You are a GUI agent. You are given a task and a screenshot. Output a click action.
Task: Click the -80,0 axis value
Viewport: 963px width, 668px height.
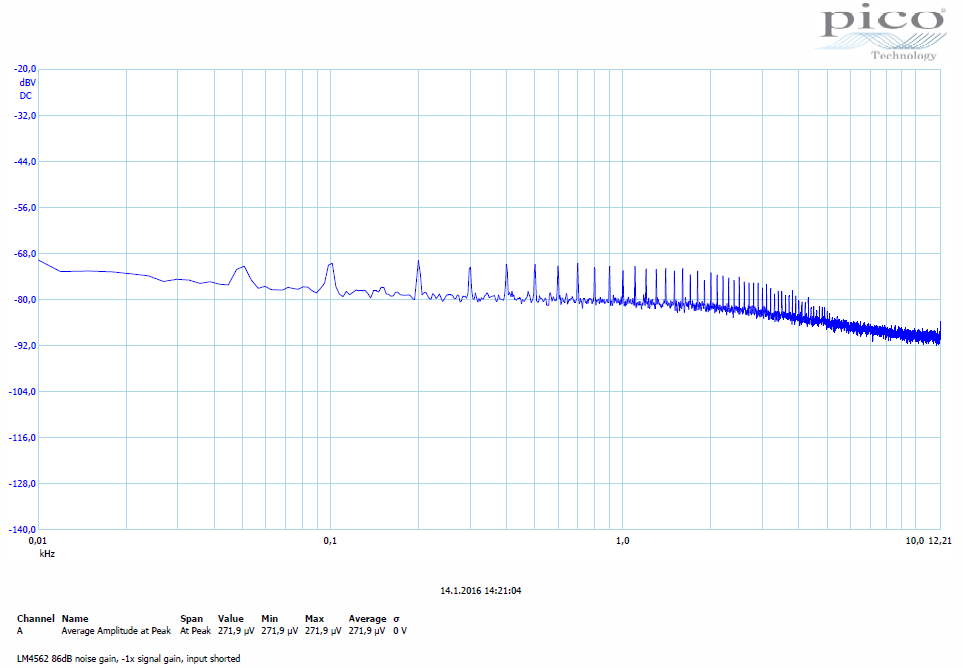pyautogui.click(x=25, y=300)
